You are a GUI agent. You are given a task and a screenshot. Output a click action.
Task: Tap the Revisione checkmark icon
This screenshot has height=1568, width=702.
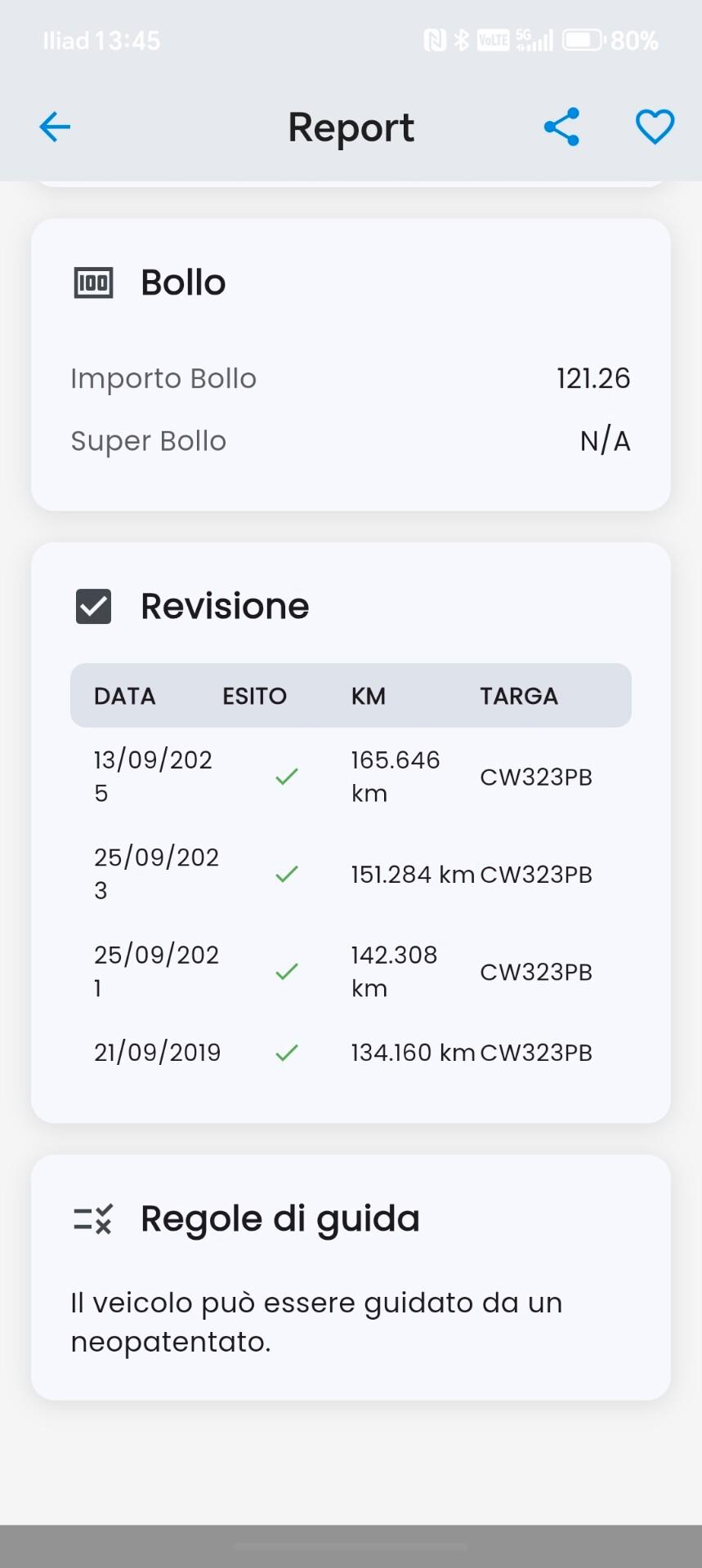(93, 607)
